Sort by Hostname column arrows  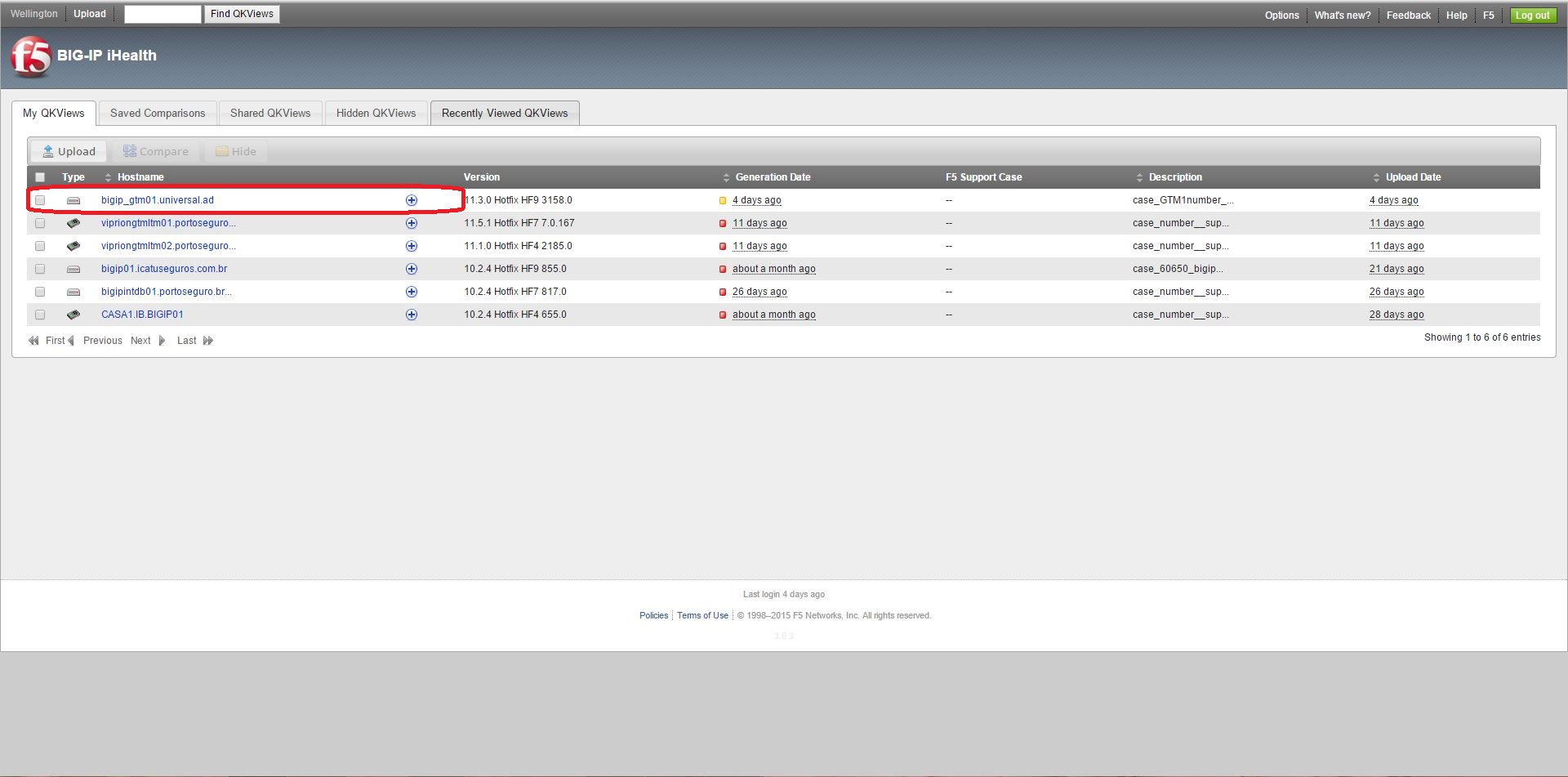click(x=108, y=177)
